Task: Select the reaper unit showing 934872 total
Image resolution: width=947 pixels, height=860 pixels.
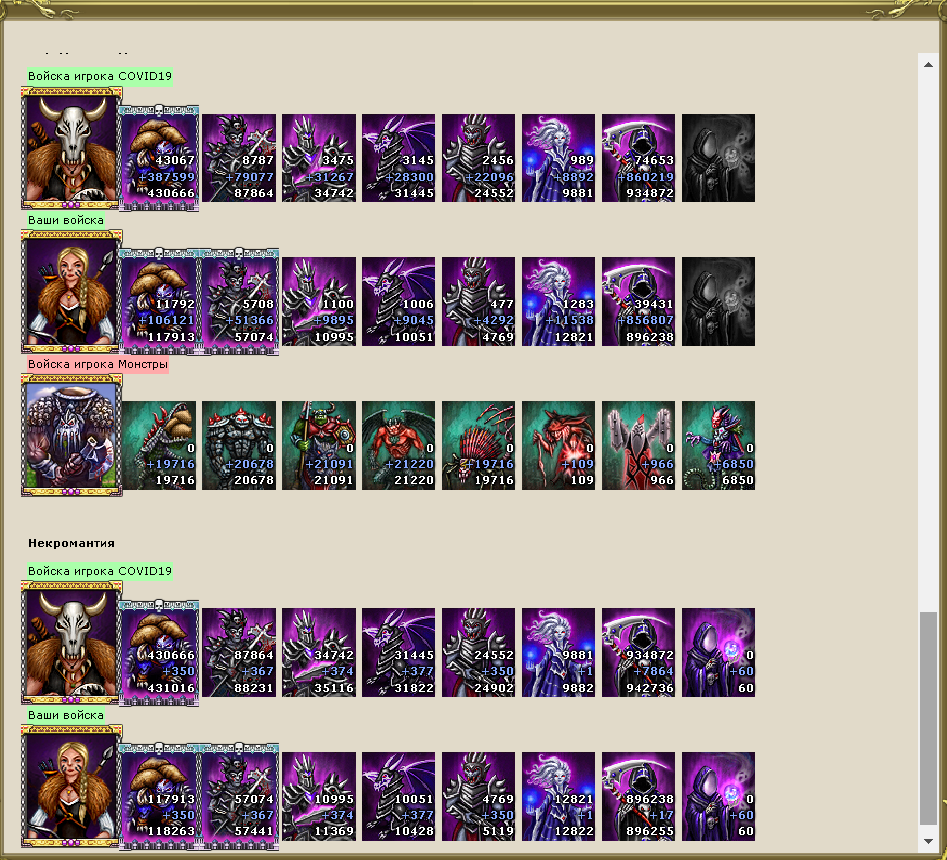Action: pyautogui.click(x=638, y=158)
